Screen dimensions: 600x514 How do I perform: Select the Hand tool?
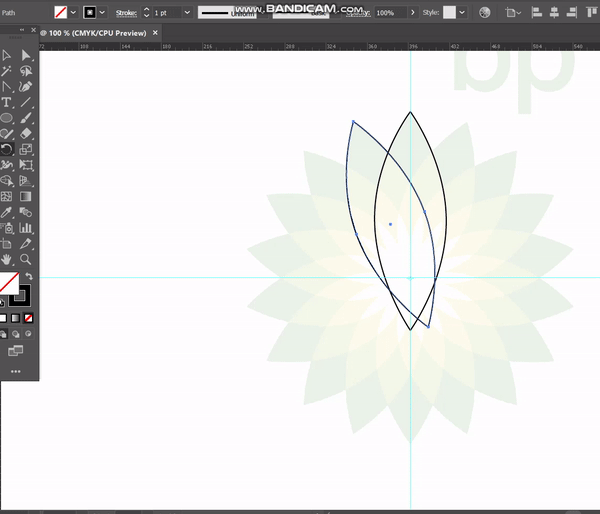6,259
